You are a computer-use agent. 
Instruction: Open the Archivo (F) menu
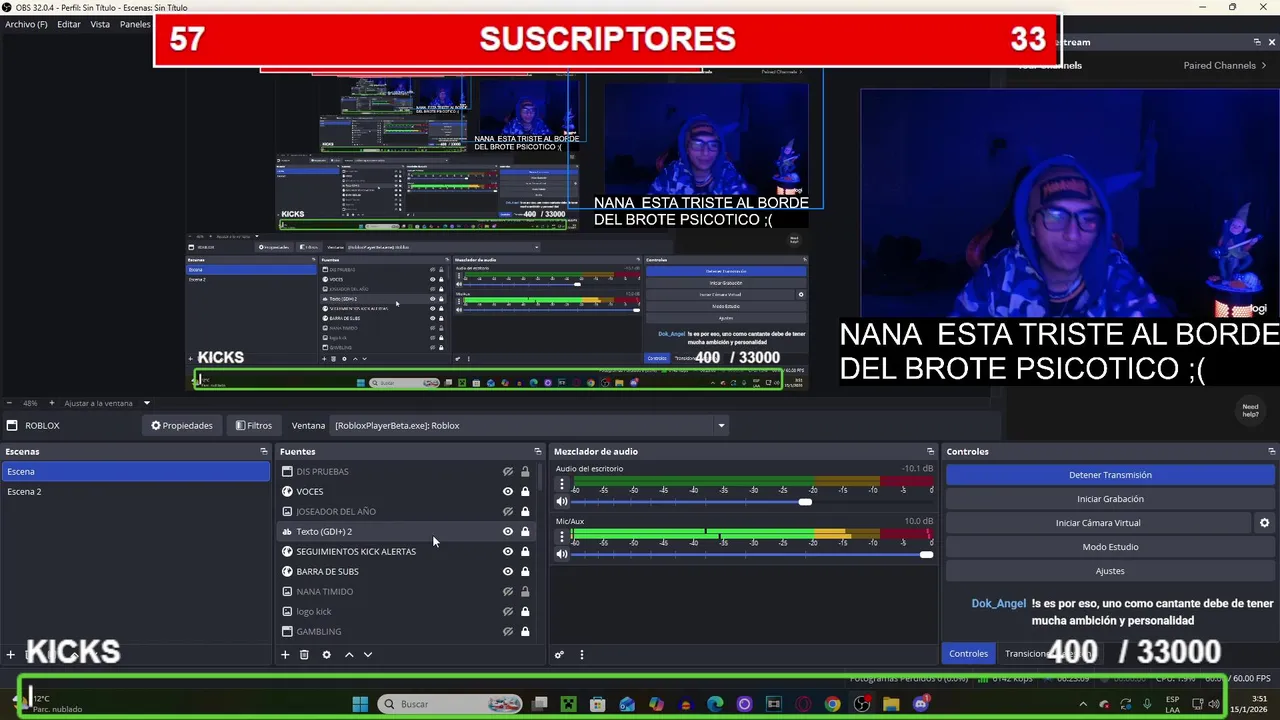(x=26, y=24)
